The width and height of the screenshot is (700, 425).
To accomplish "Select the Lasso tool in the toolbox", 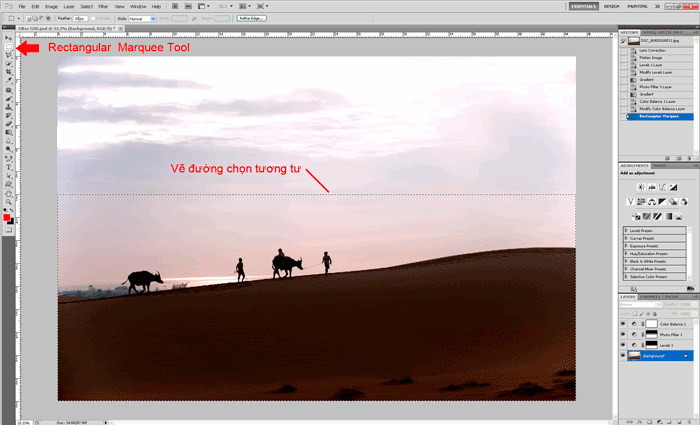I will tap(8, 55).
